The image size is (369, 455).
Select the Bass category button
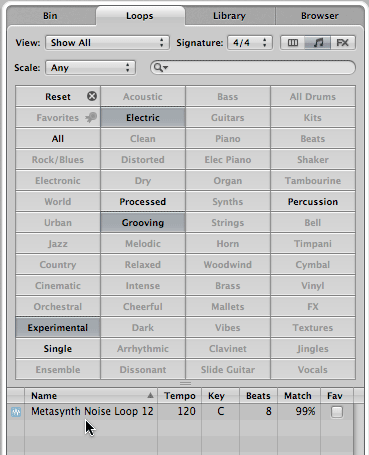[228, 96]
